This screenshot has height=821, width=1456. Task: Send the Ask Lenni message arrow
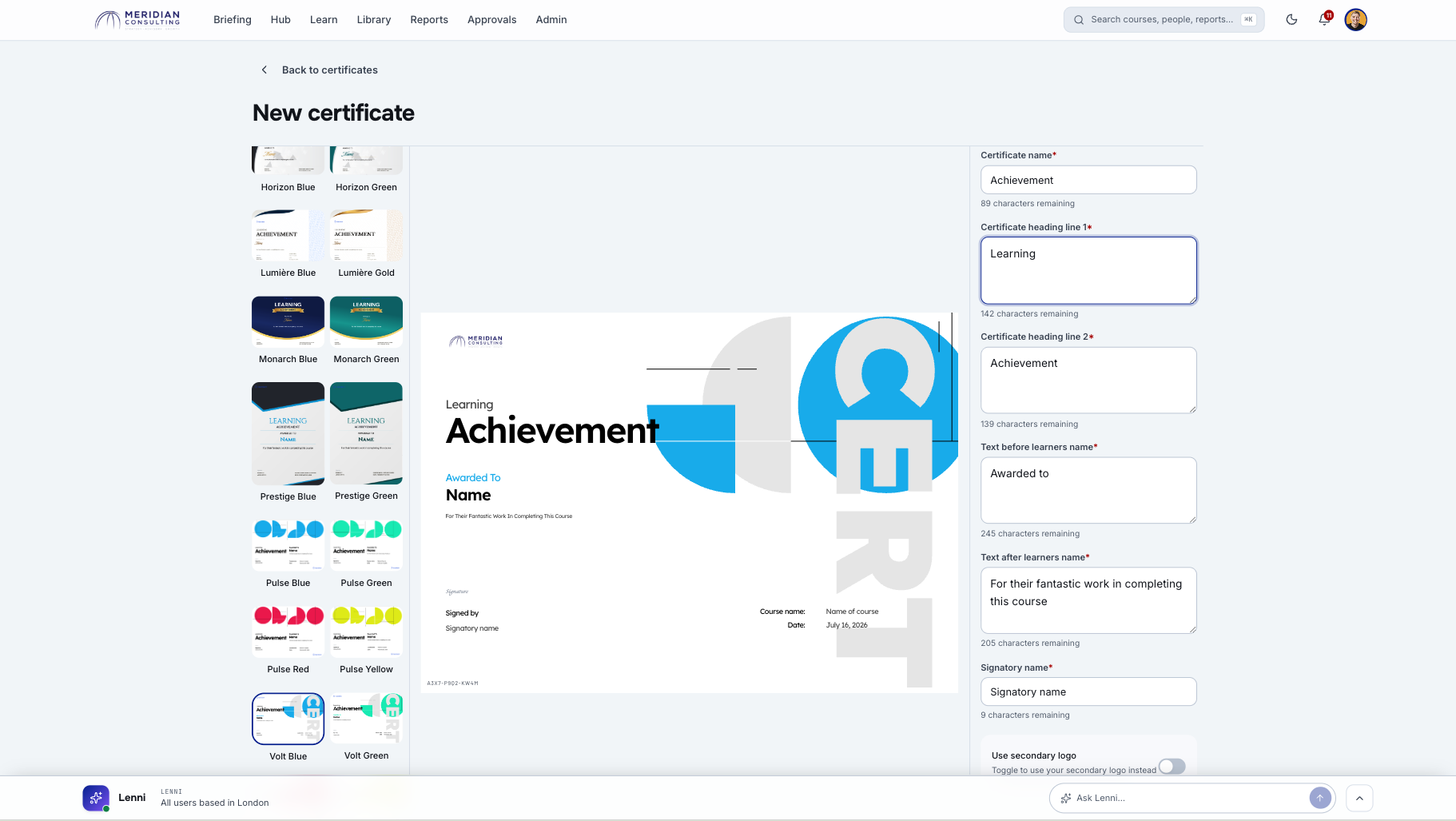click(x=1320, y=798)
